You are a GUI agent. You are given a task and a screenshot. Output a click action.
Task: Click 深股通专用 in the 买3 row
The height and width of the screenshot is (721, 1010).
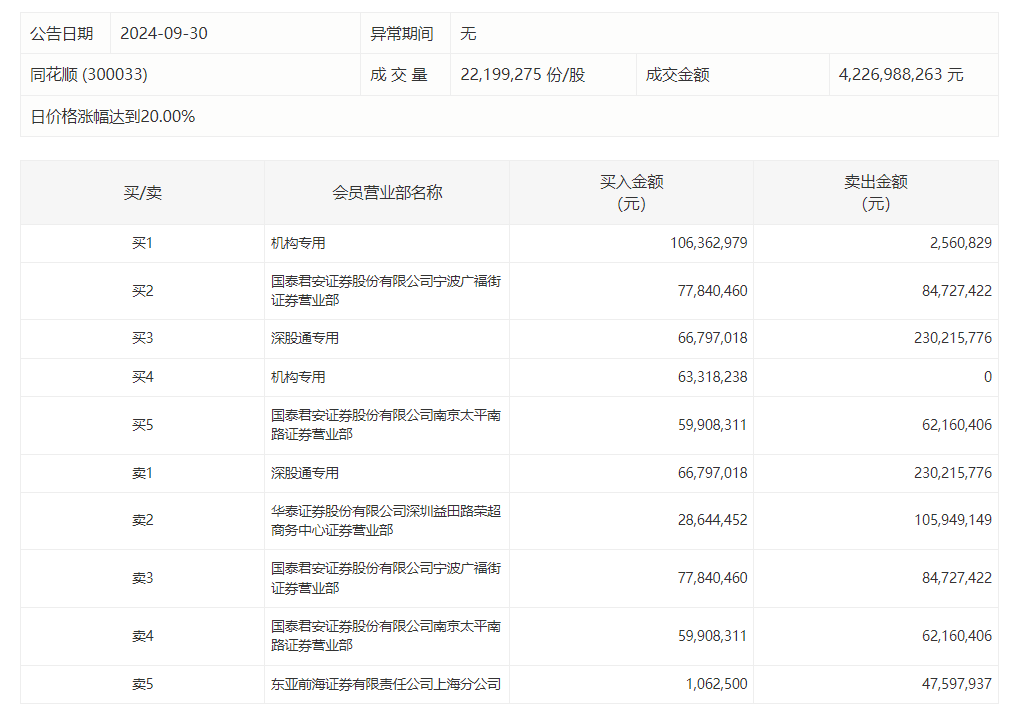point(305,338)
